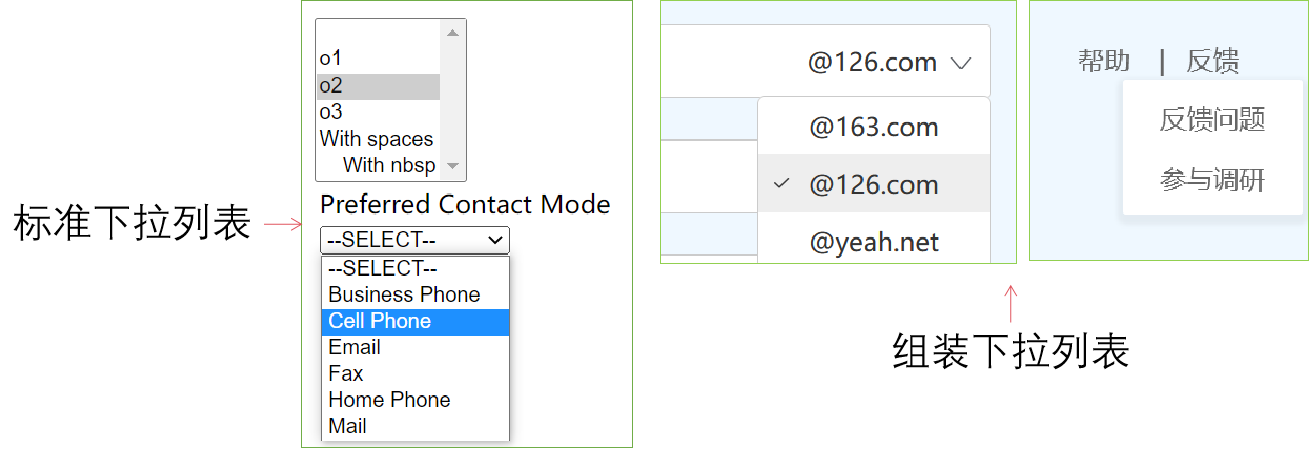Select @yeah.net email domain

click(x=873, y=243)
